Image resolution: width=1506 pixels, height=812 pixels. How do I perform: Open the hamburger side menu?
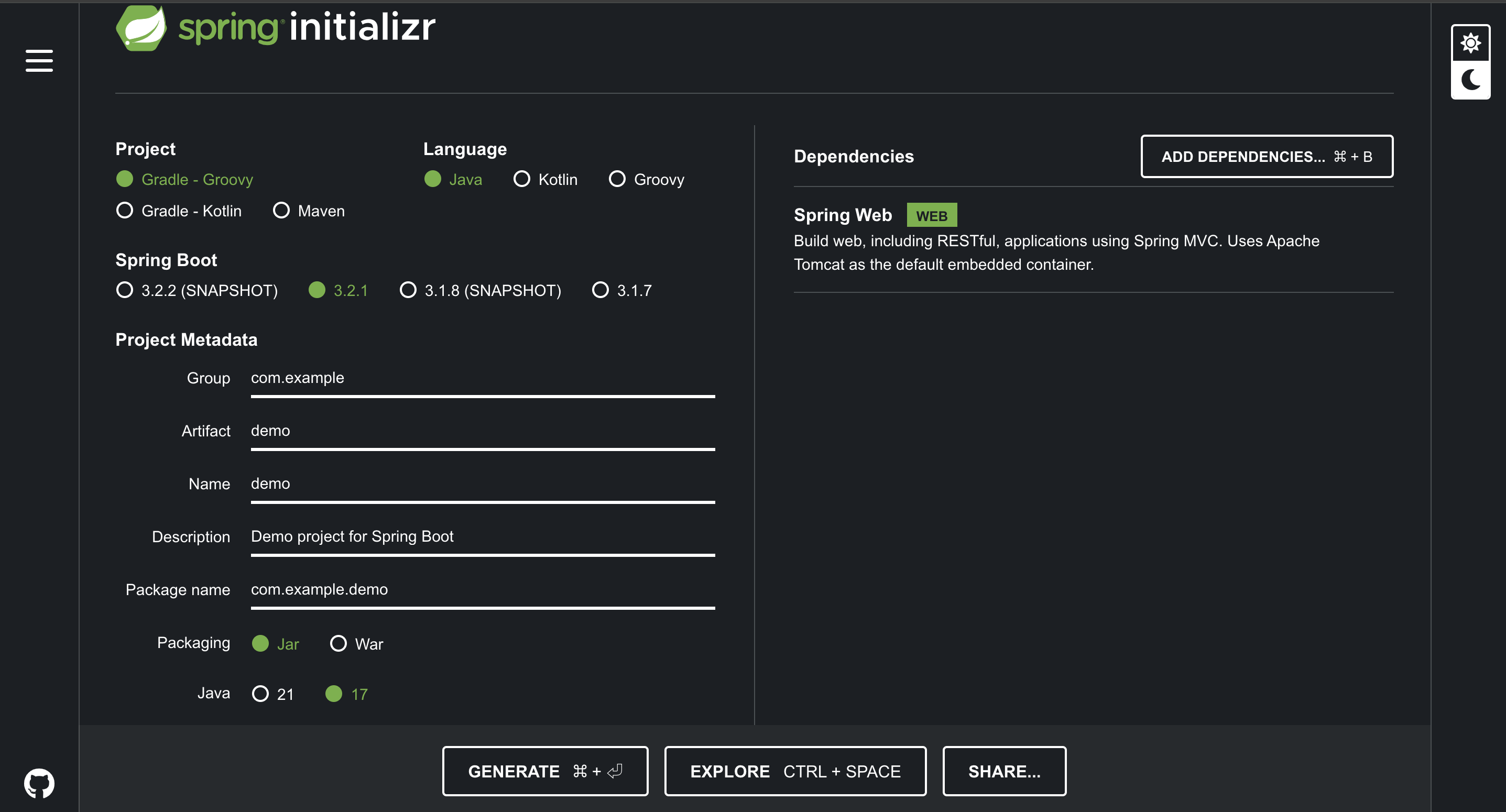pyautogui.click(x=39, y=61)
